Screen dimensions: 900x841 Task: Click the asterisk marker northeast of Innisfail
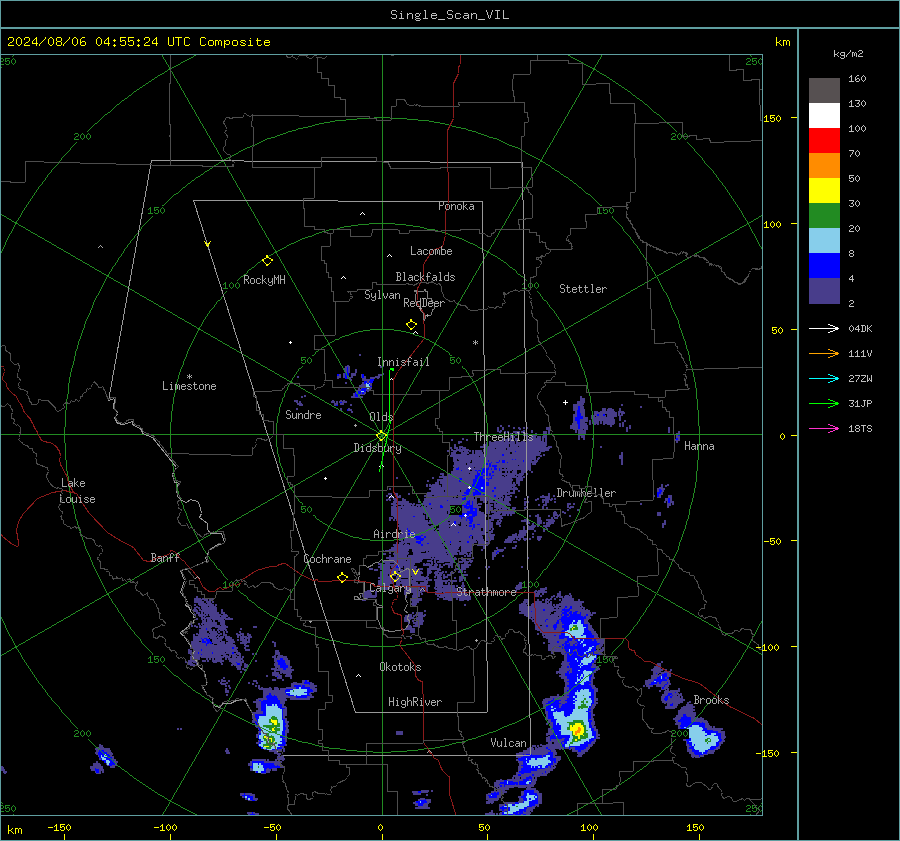pyautogui.click(x=475, y=343)
